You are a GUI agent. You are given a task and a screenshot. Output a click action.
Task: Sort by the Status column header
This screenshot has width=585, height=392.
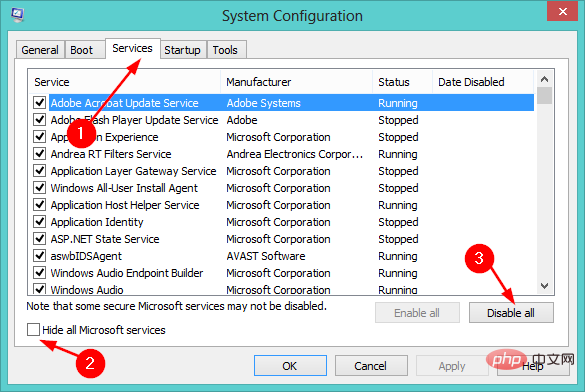pyautogui.click(x=403, y=82)
